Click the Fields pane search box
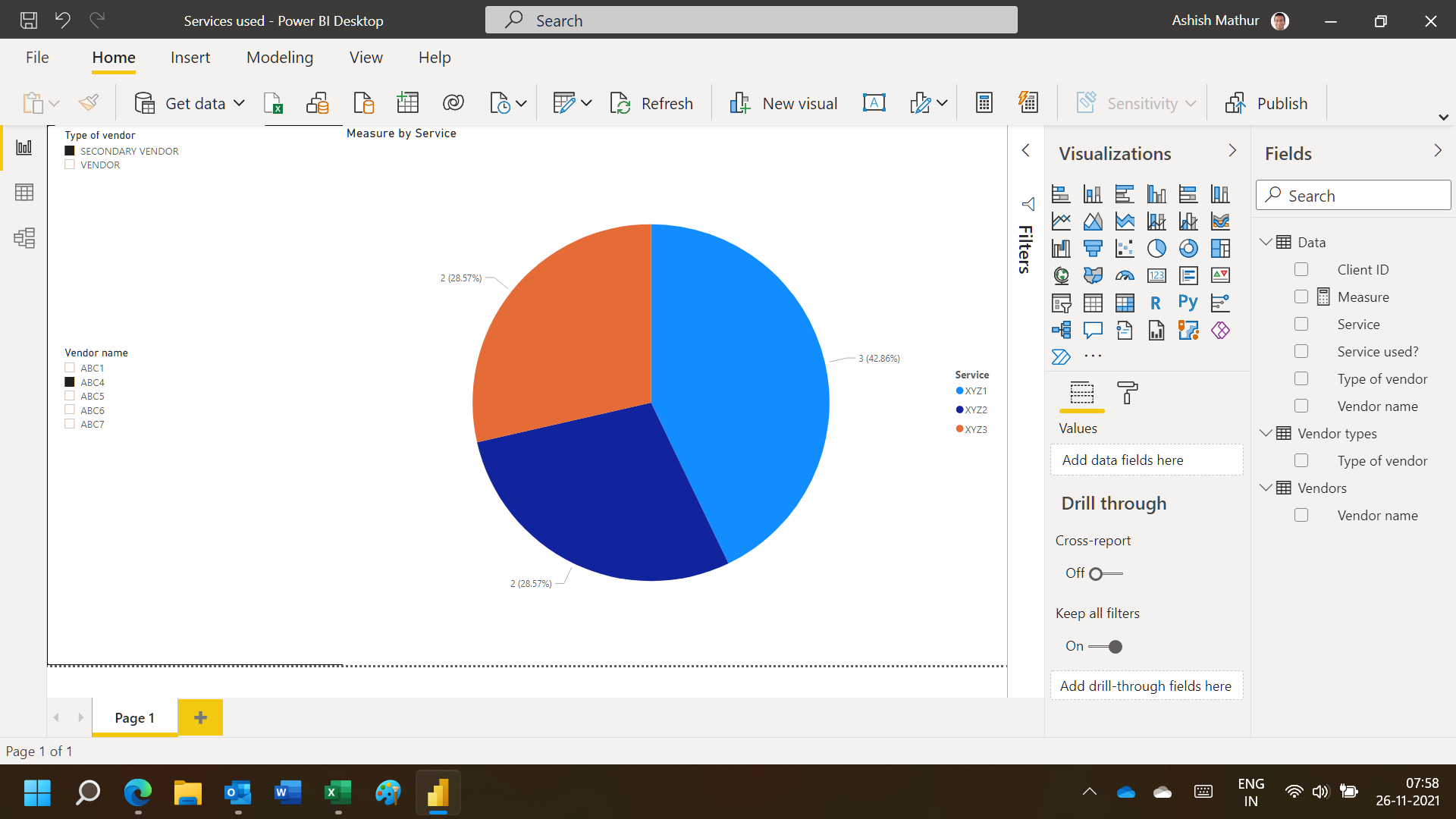The height and width of the screenshot is (819, 1456). [1354, 195]
